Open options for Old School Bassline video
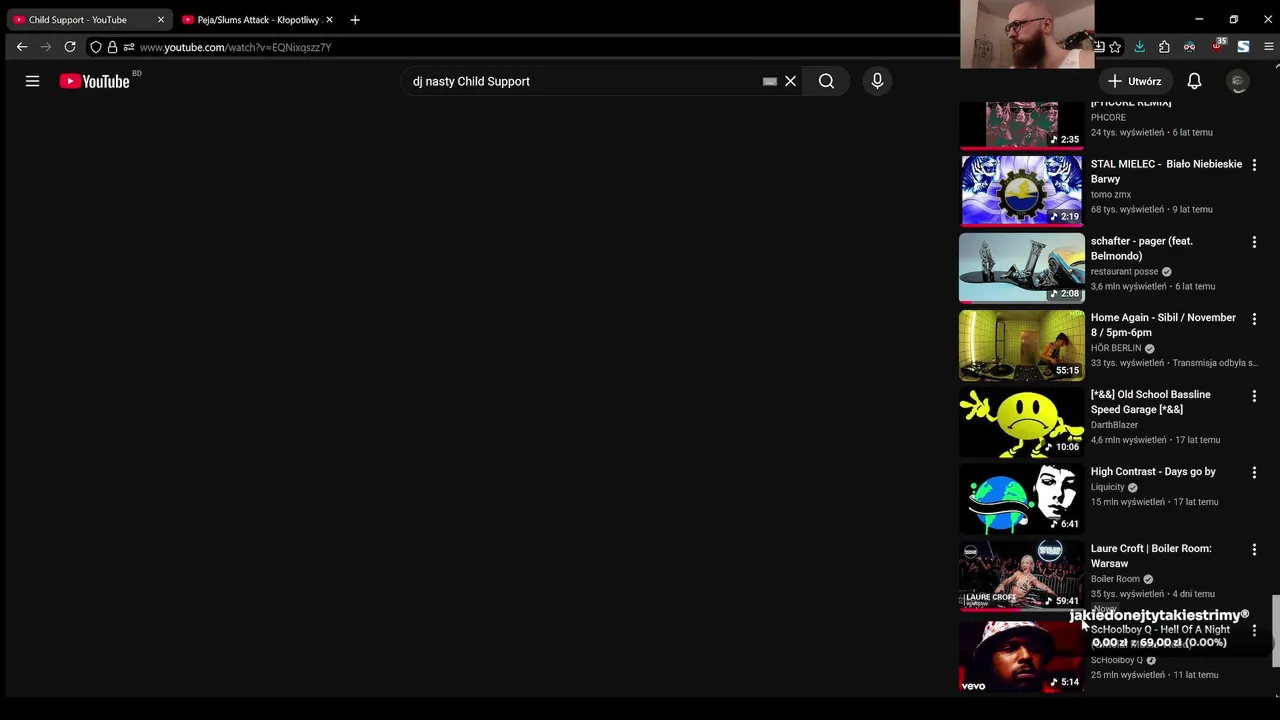The width and height of the screenshot is (1280, 720). [x=1254, y=396]
